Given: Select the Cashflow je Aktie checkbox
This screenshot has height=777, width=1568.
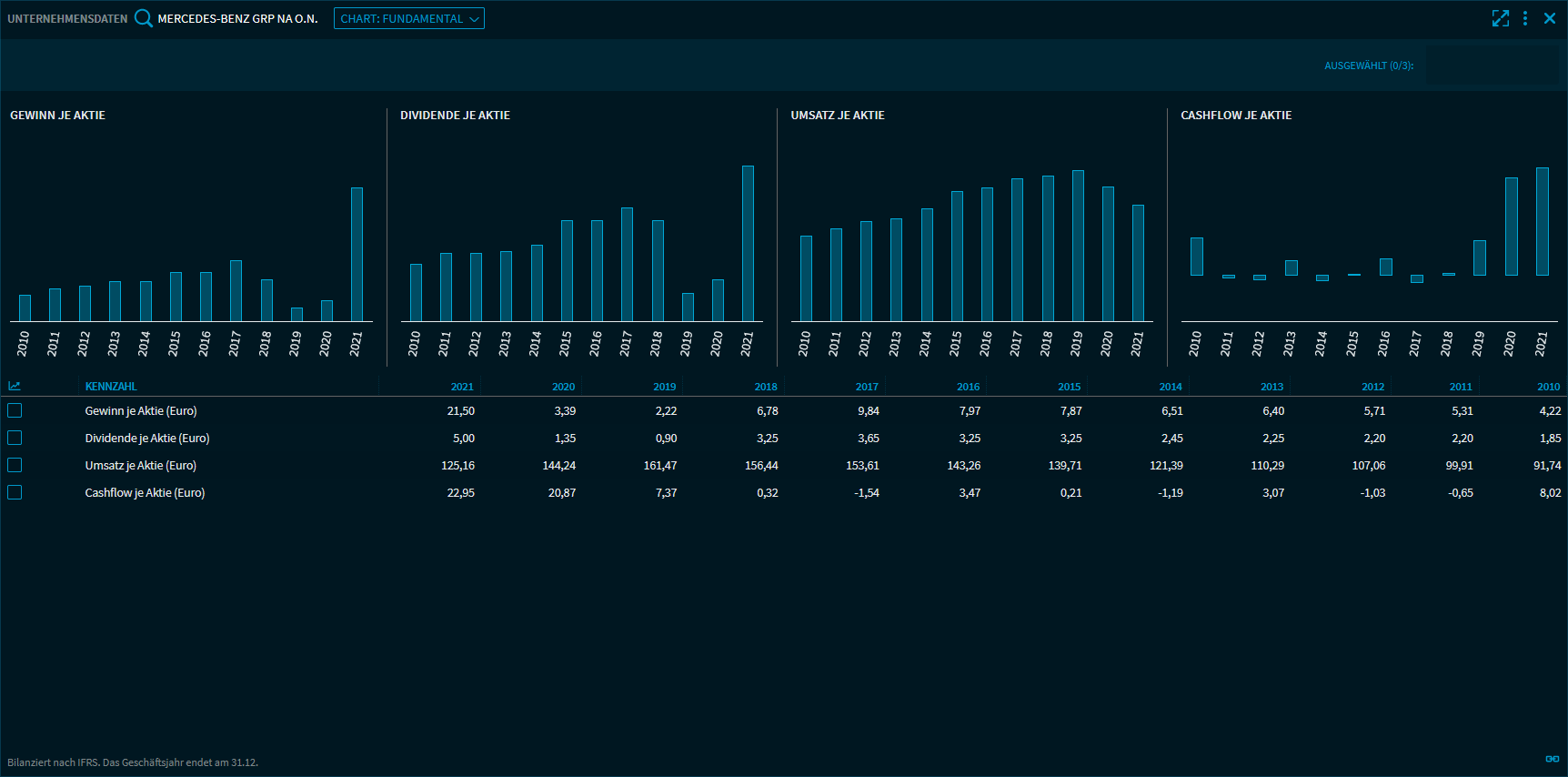Looking at the screenshot, I should tap(15, 493).
